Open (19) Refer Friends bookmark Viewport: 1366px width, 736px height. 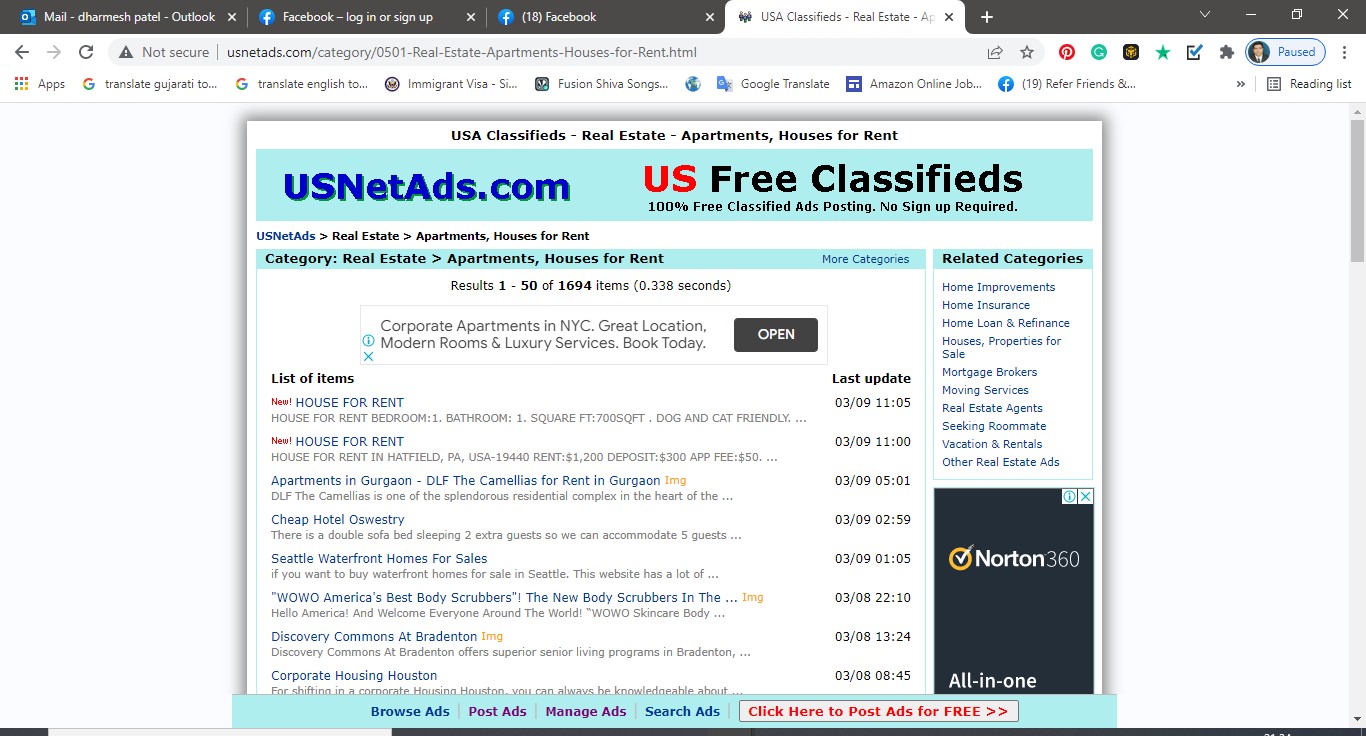click(1067, 84)
